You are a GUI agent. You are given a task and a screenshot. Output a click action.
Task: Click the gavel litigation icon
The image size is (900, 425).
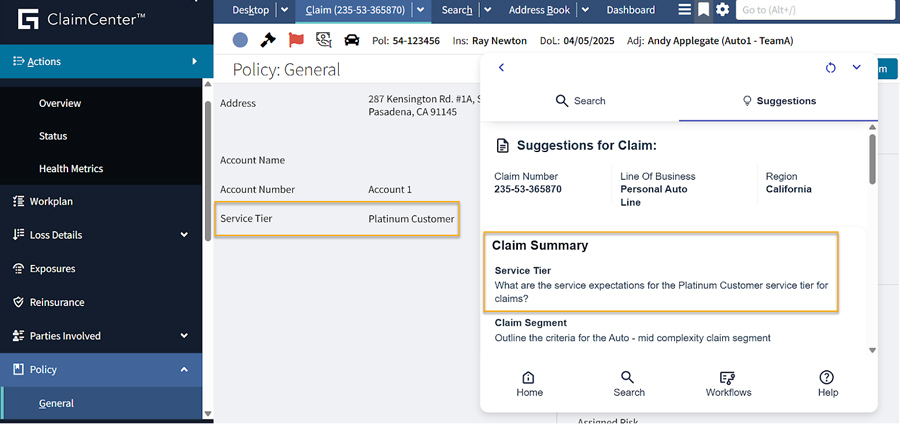coord(268,40)
